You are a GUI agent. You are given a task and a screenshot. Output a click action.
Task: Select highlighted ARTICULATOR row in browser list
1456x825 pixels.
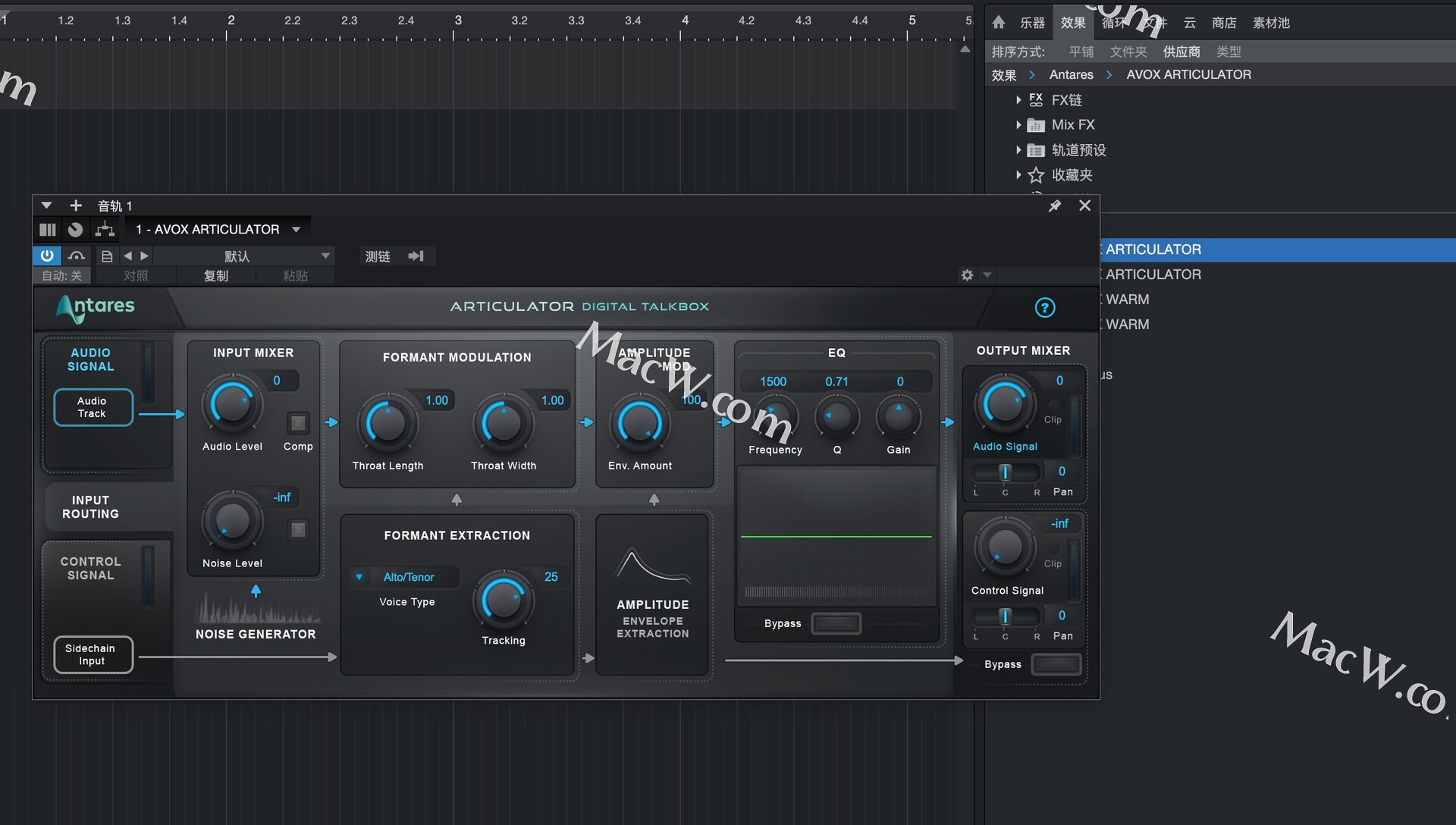coord(1278,249)
